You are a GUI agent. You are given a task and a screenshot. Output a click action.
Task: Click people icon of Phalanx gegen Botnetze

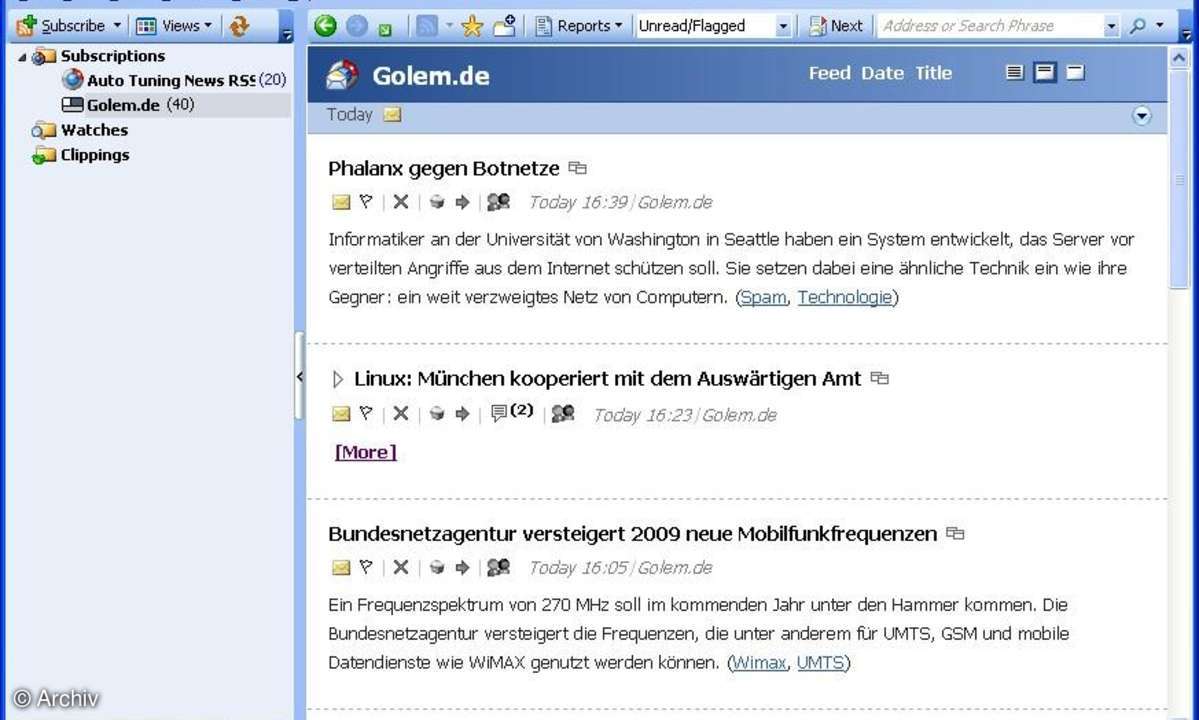pos(499,201)
